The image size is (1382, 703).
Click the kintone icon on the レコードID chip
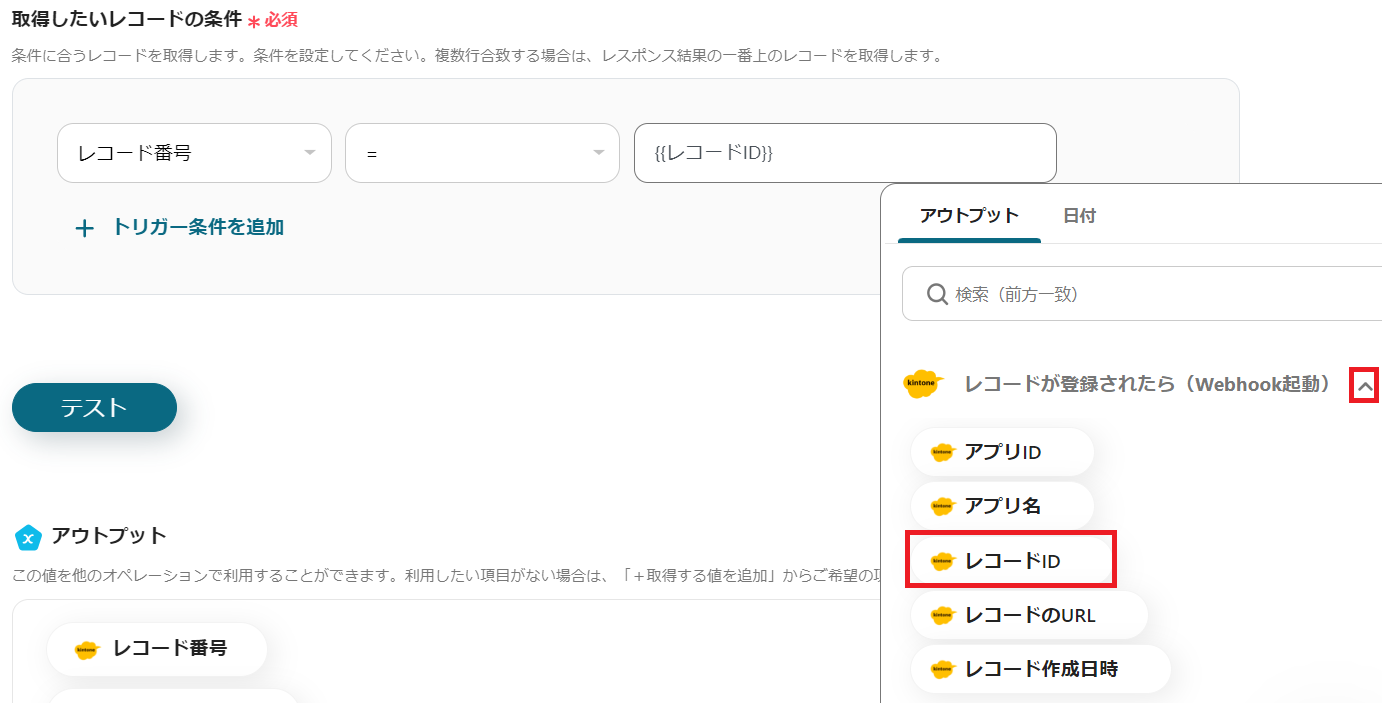[x=943, y=561]
